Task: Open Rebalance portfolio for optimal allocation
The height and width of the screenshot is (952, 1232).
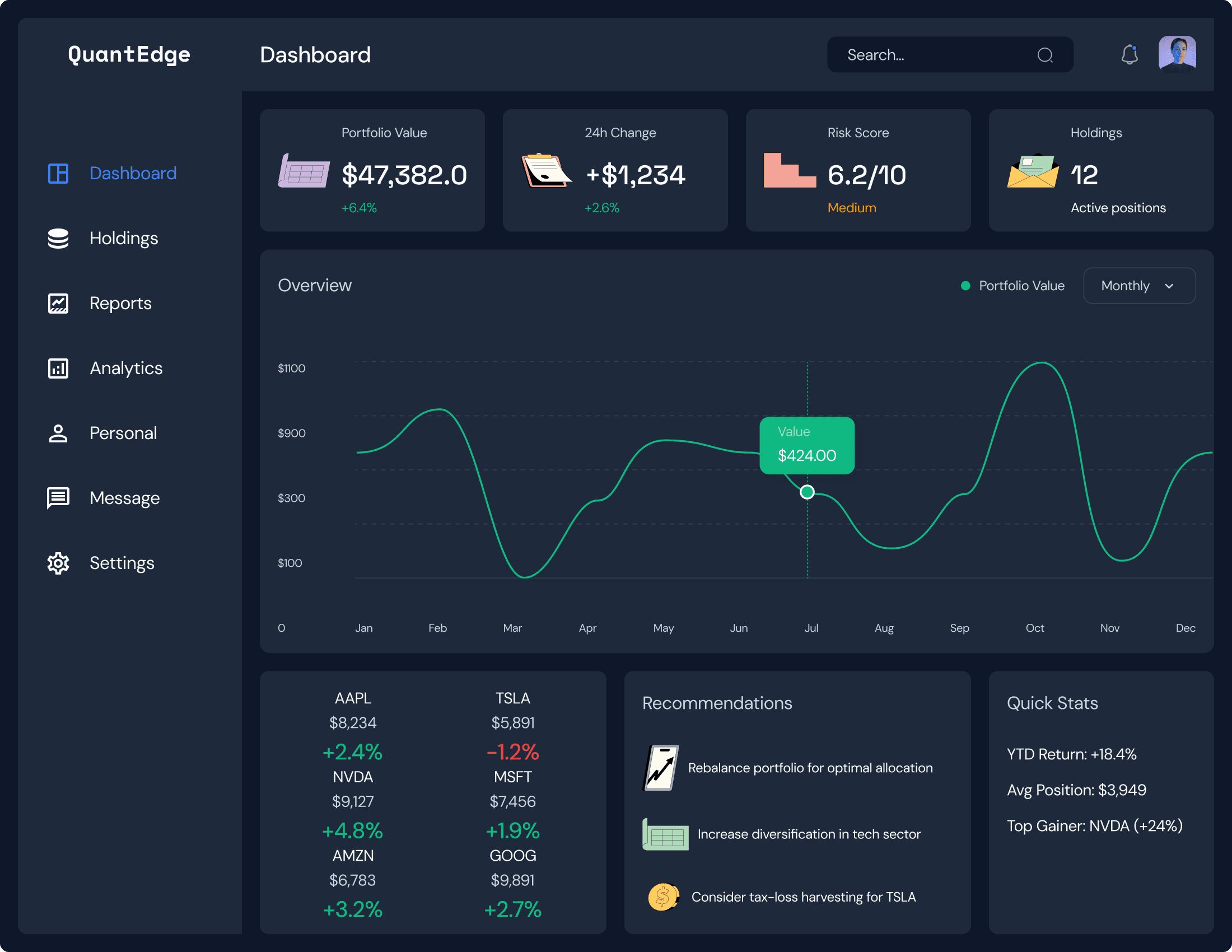Action: [810, 768]
